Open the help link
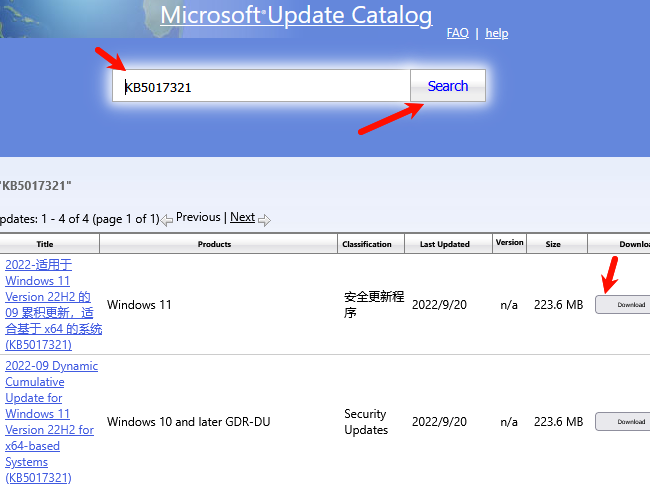 coord(496,33)
